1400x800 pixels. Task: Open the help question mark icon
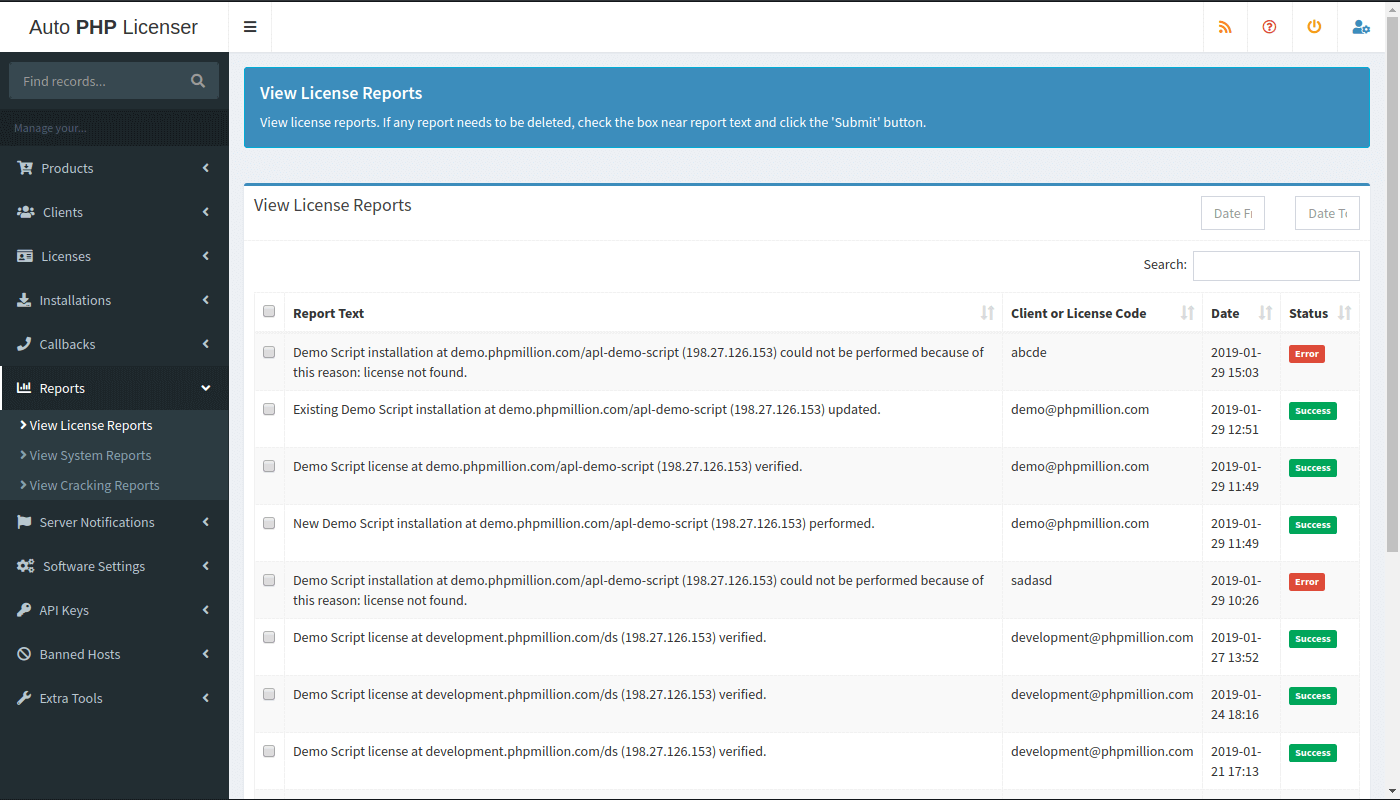tap(1269, 27)
